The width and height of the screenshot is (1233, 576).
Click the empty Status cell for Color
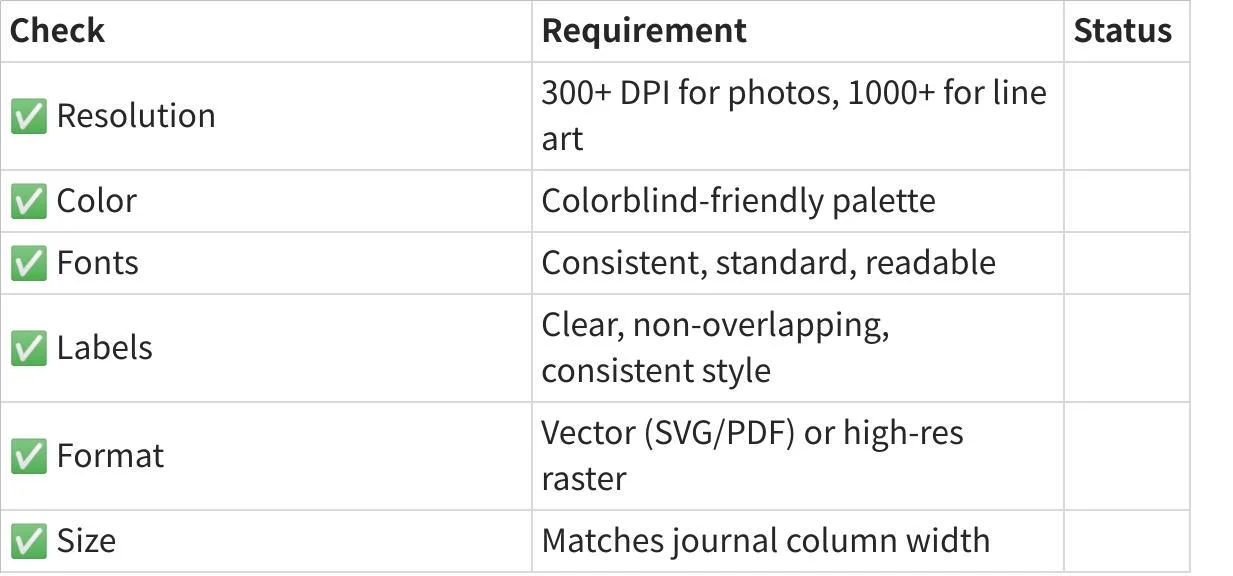(x=1126, y=201)
